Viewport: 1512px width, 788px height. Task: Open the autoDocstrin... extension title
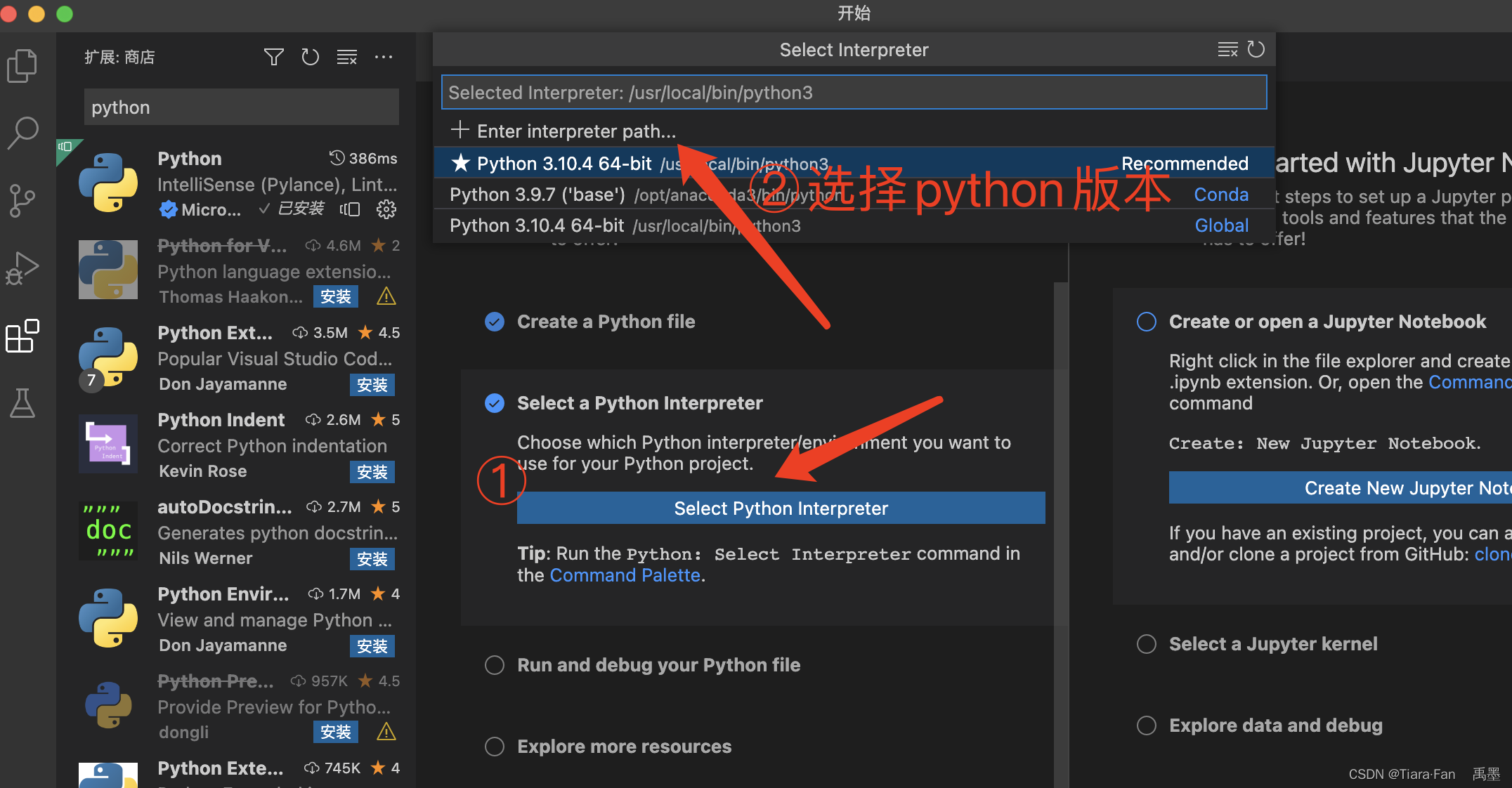pos(224,506)
